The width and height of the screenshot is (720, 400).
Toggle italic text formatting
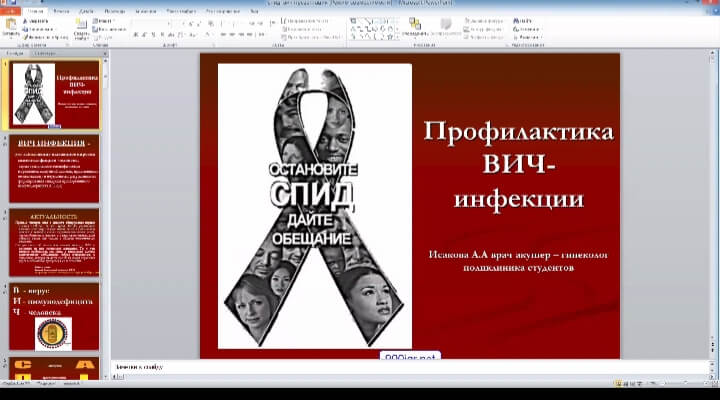(x=145, y=34)
